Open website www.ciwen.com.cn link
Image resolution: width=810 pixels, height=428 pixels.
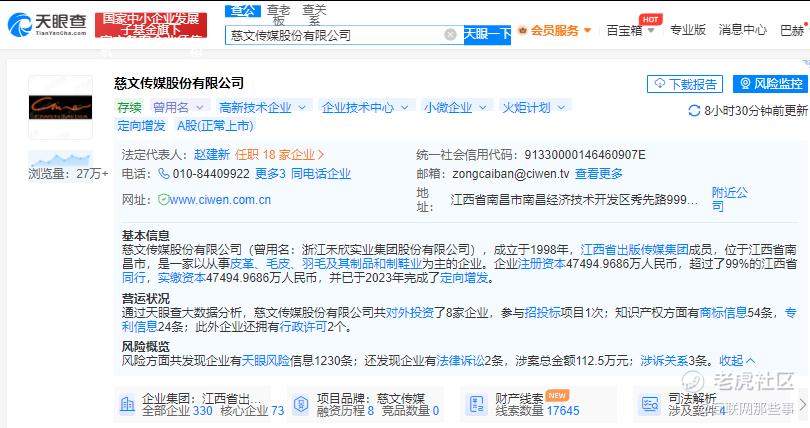[x=221, y=200]
